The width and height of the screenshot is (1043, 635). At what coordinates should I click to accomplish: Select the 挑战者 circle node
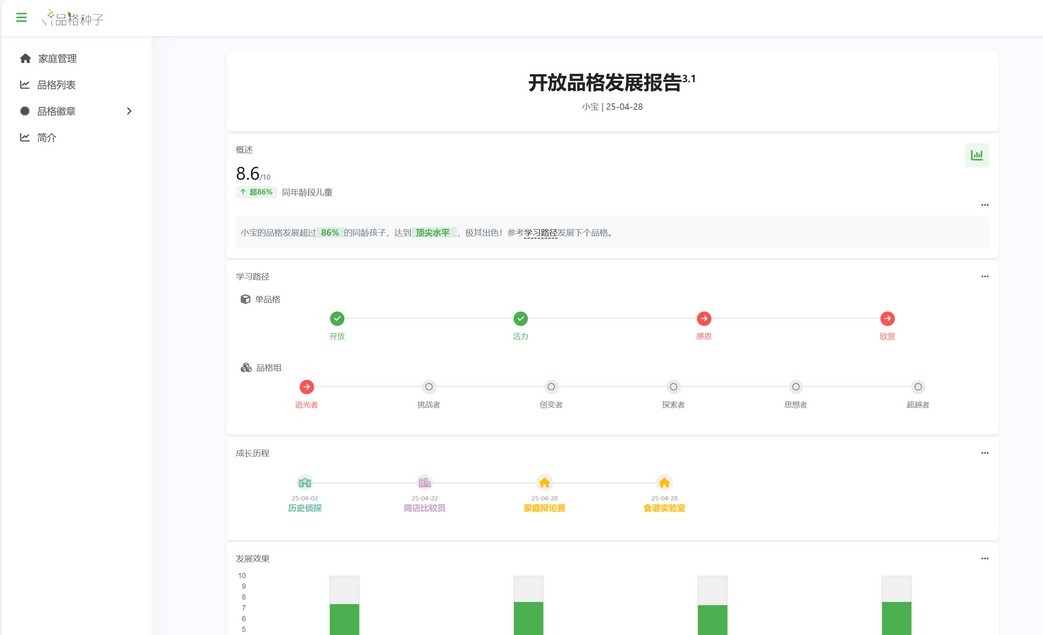tap(428, 387)
